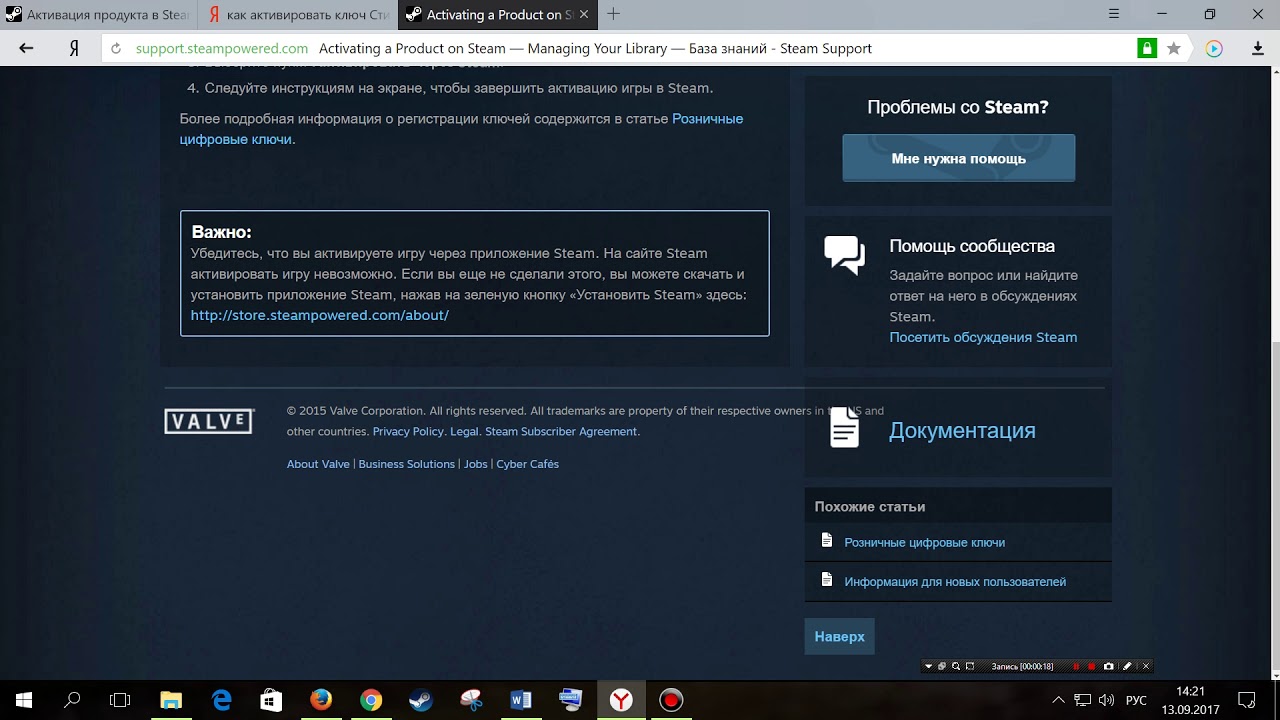
Task: Take a snapshot with the recorder camera icon
Action: [x=1108, y=666]
